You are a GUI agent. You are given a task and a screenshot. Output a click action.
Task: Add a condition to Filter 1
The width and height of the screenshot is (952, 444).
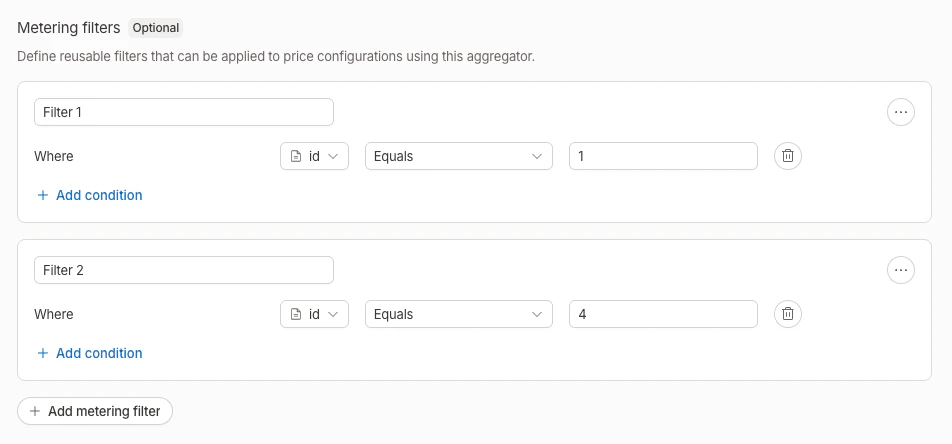point(98,195)
